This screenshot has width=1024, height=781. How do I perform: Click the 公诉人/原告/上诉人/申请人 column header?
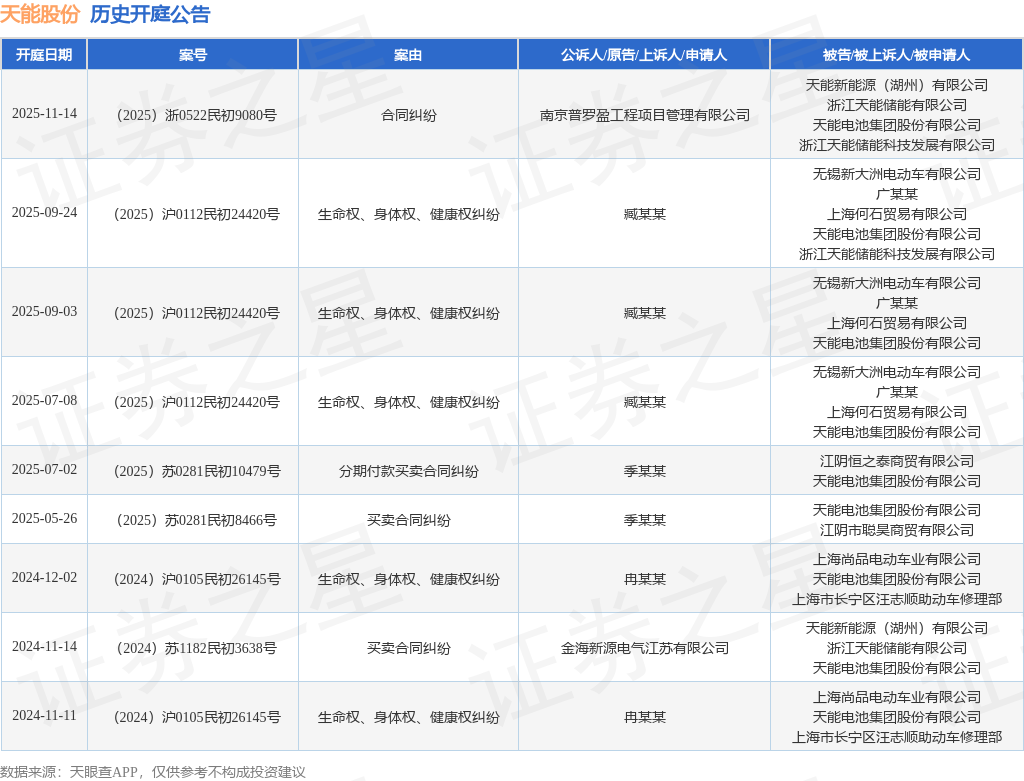click(x=644, y=55)
